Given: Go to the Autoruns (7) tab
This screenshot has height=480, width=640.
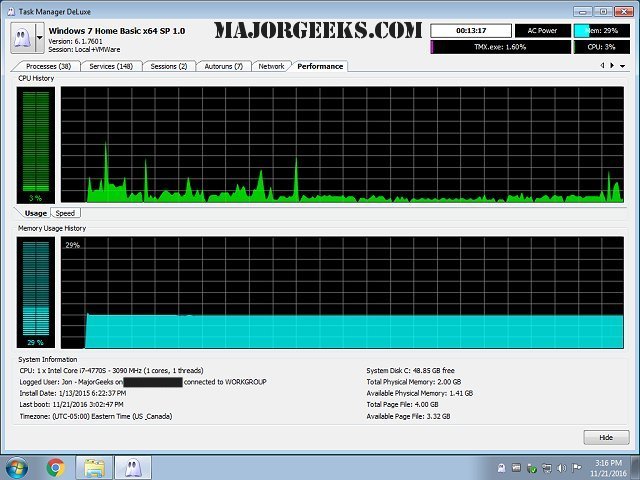Looking at the screenshot, I should click(223, 66).
